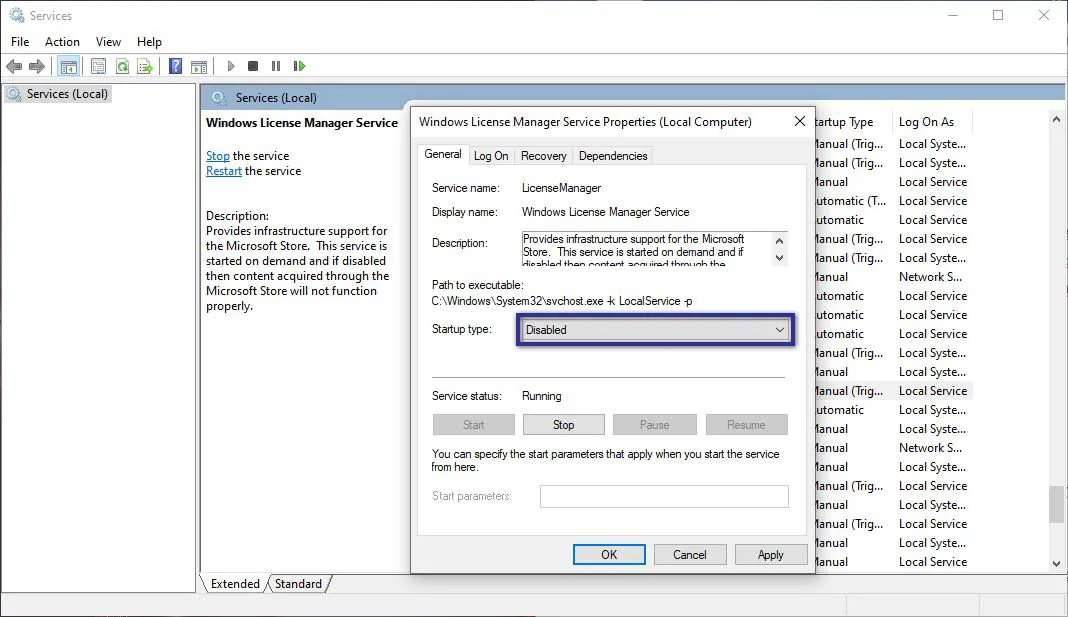Screen dimensions: 1068x617
Task: Click the Stop the service link
Action: pos(217,156)
